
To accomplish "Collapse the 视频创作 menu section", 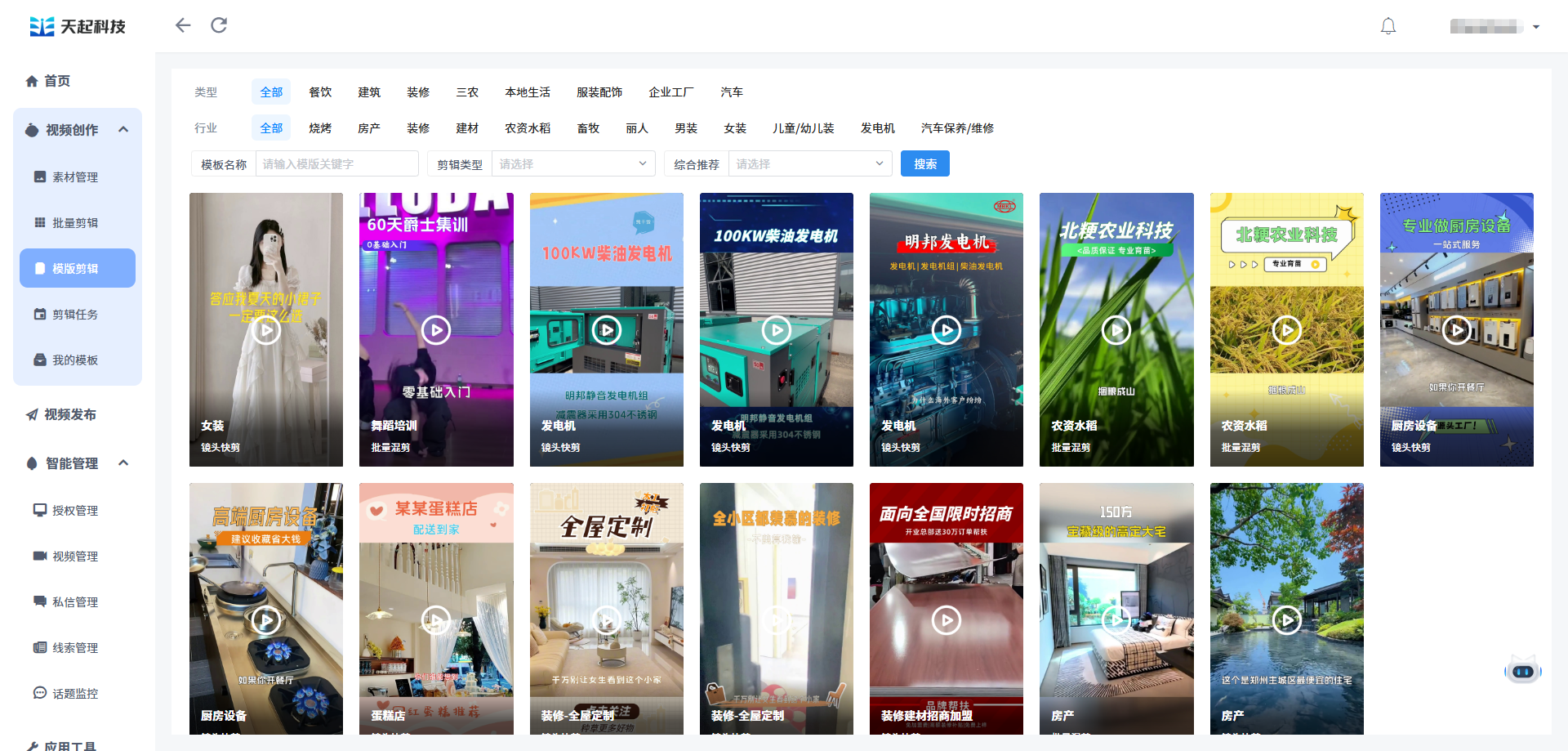I will pos(123,129).
